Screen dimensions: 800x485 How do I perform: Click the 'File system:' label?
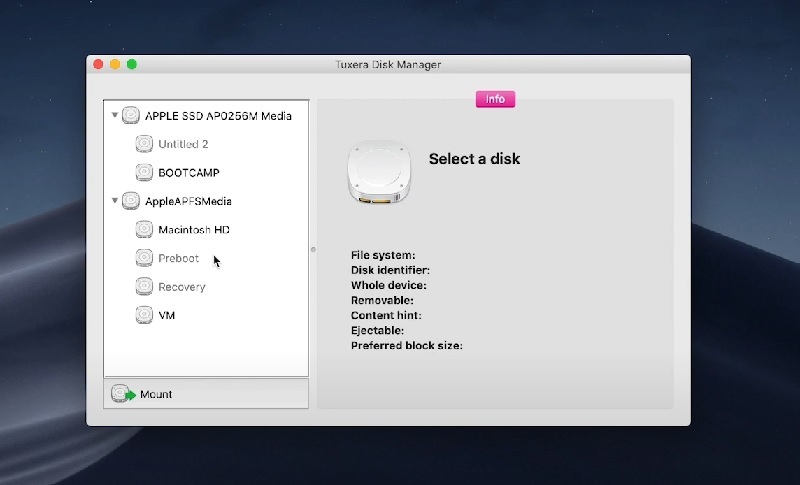383,255
